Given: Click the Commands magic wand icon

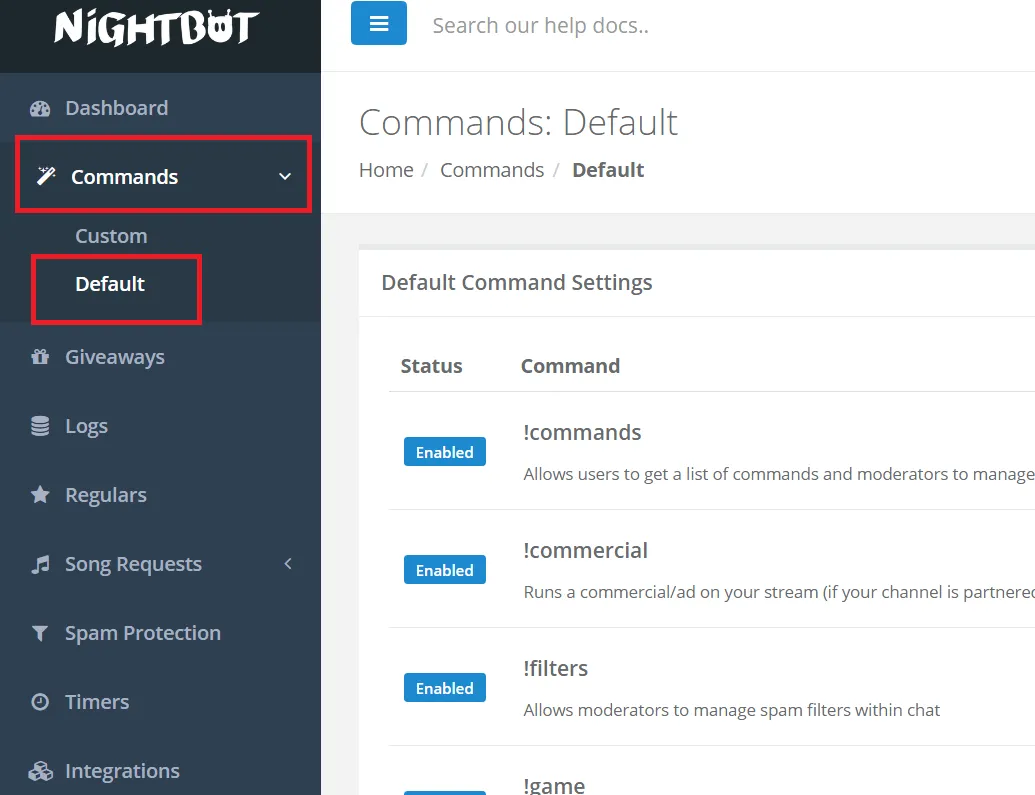Looking at the screenshot, I should coord(46,177).
